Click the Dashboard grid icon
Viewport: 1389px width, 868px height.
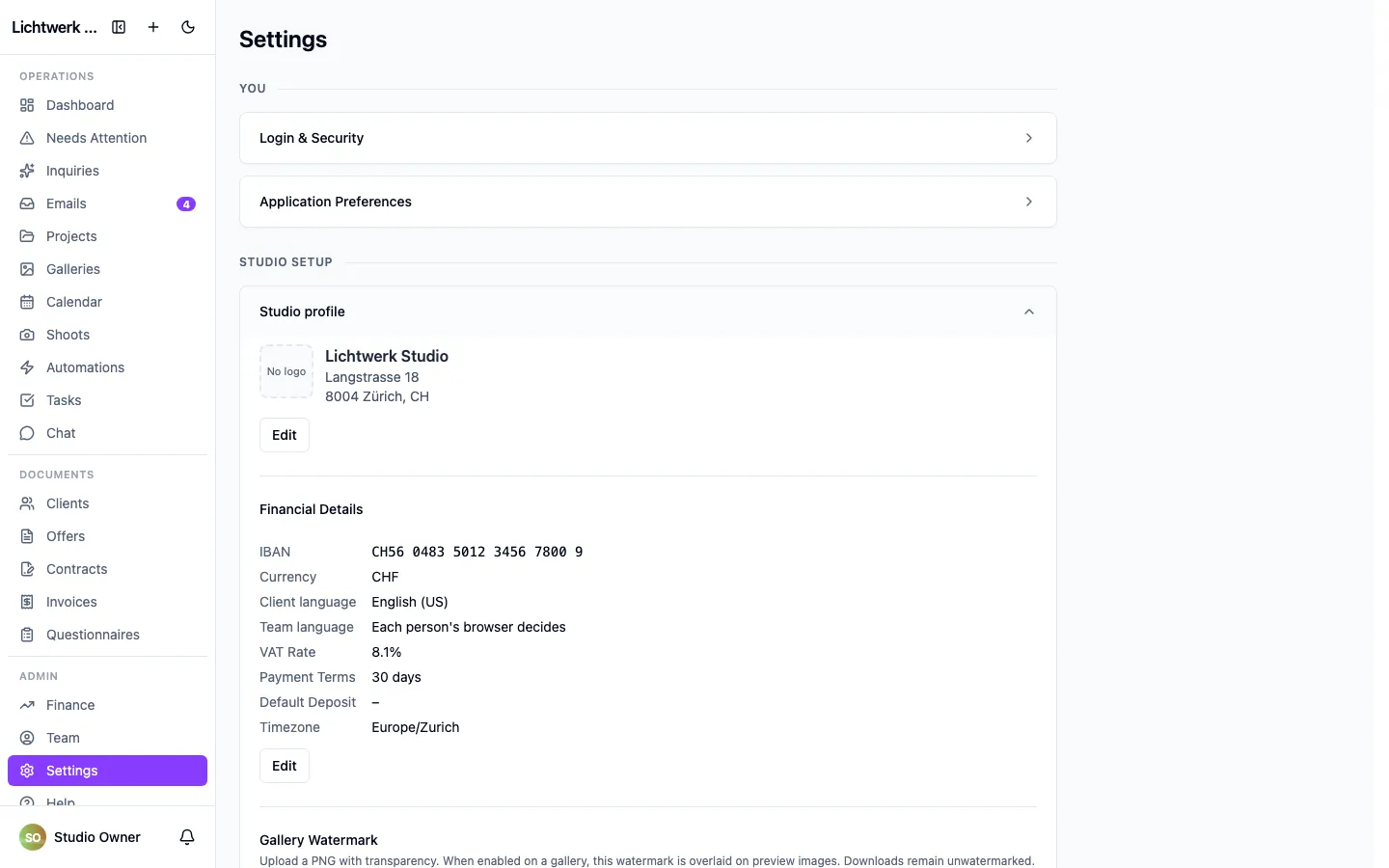tap(27, 105)
